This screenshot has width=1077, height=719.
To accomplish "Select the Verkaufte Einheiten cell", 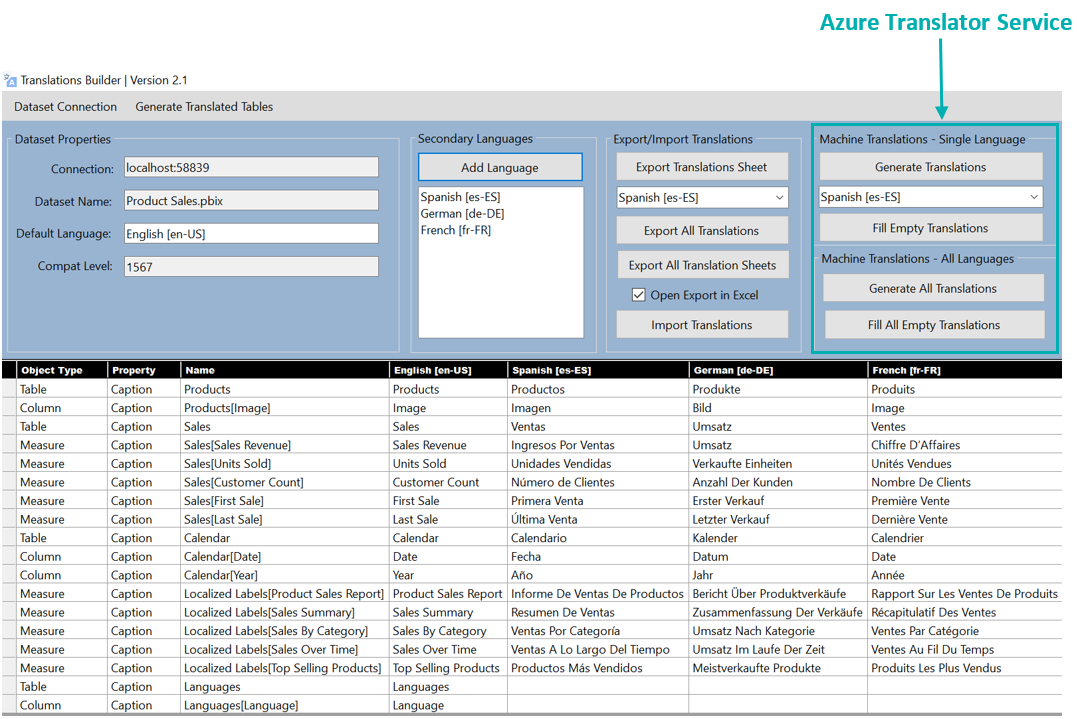I will click(778, 464).
